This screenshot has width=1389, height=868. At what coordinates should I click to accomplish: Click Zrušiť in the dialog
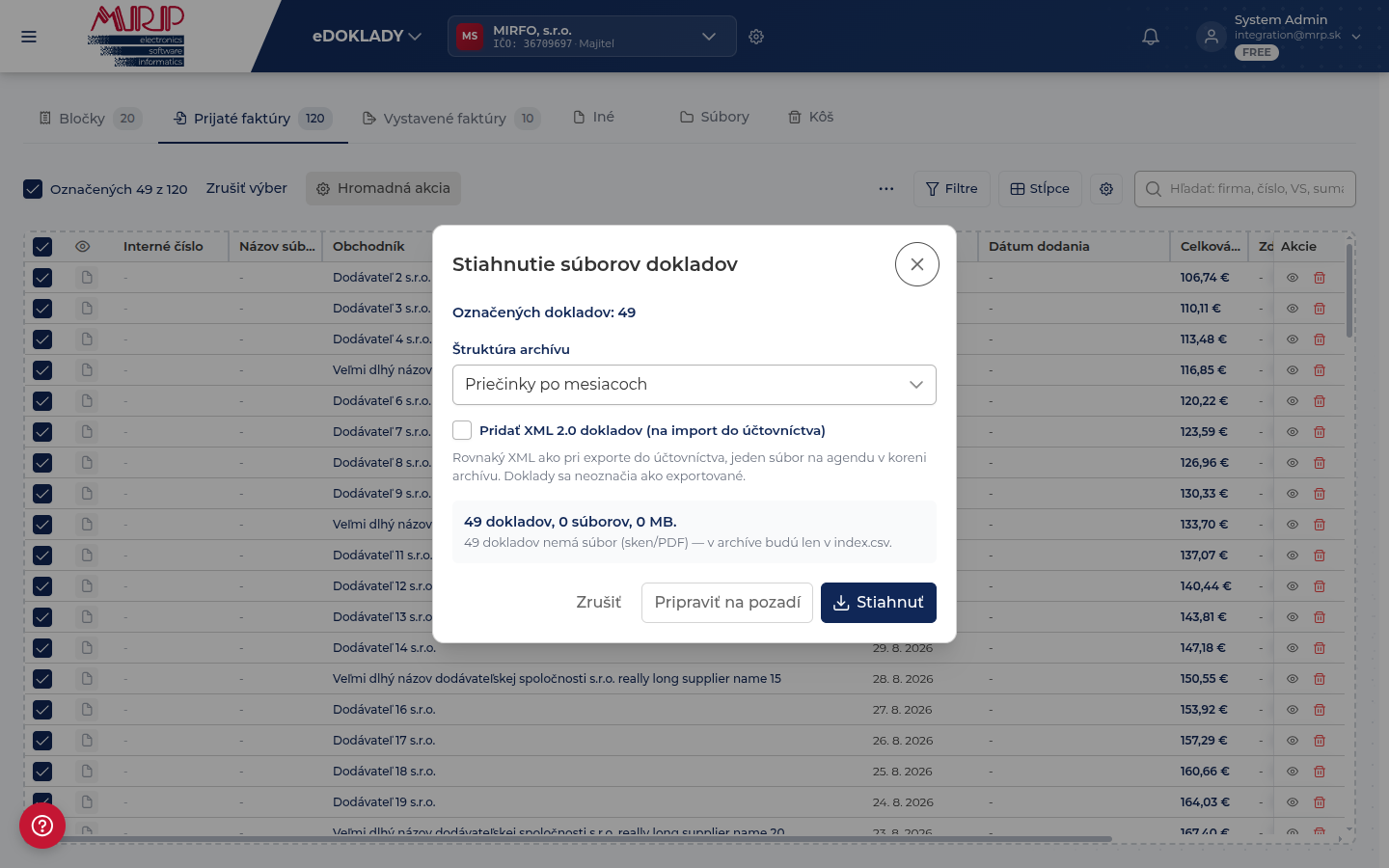pyautogui.click(x=599, y=603)
